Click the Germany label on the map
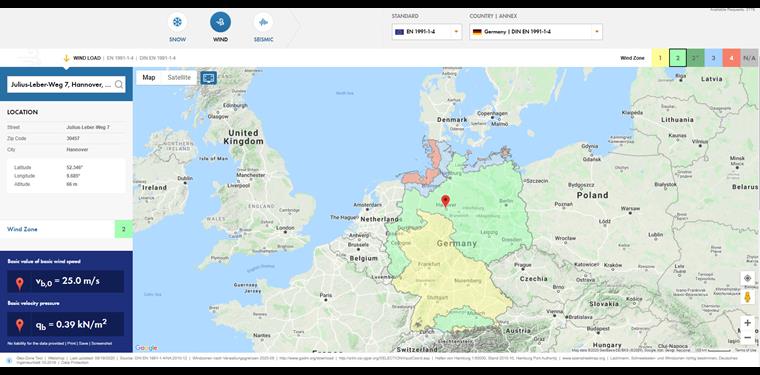760x375 pixels. [x=457, y=243]
